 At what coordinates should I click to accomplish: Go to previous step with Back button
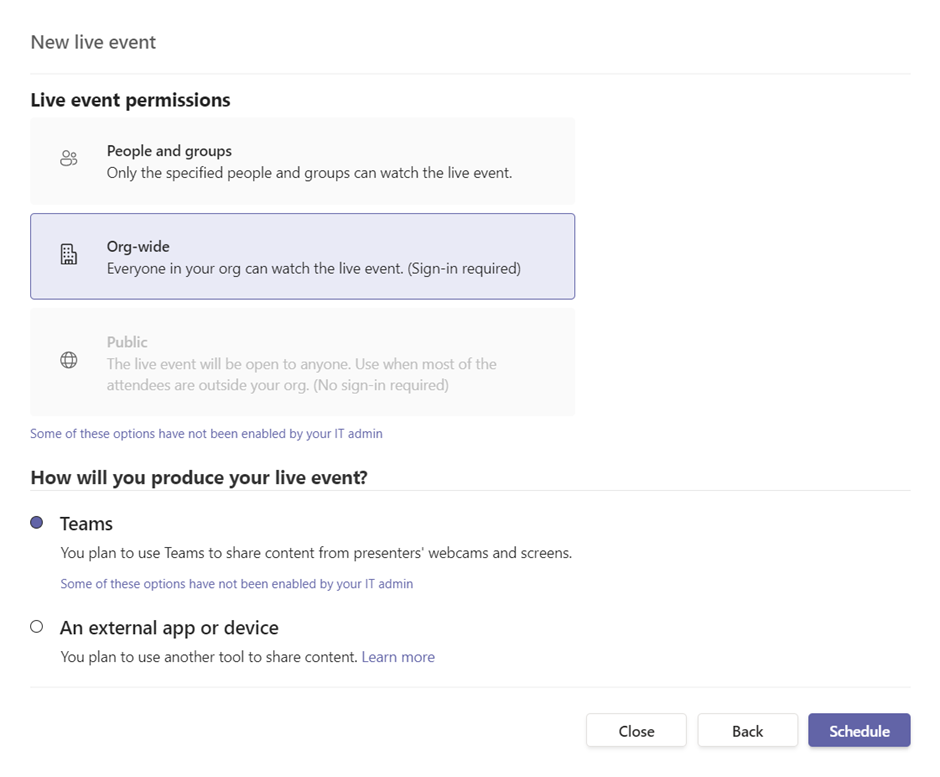point(747,731)
